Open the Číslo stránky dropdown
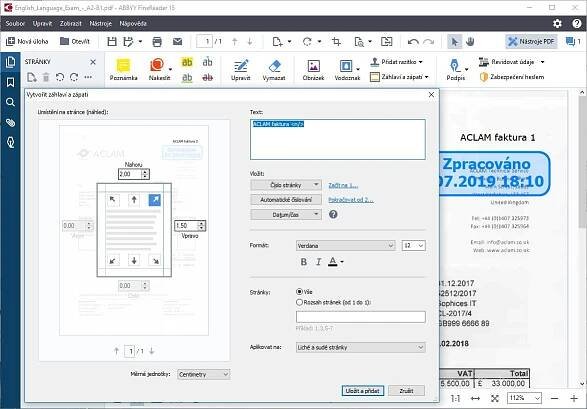The image size is (587, 409). tap(286, 185)
